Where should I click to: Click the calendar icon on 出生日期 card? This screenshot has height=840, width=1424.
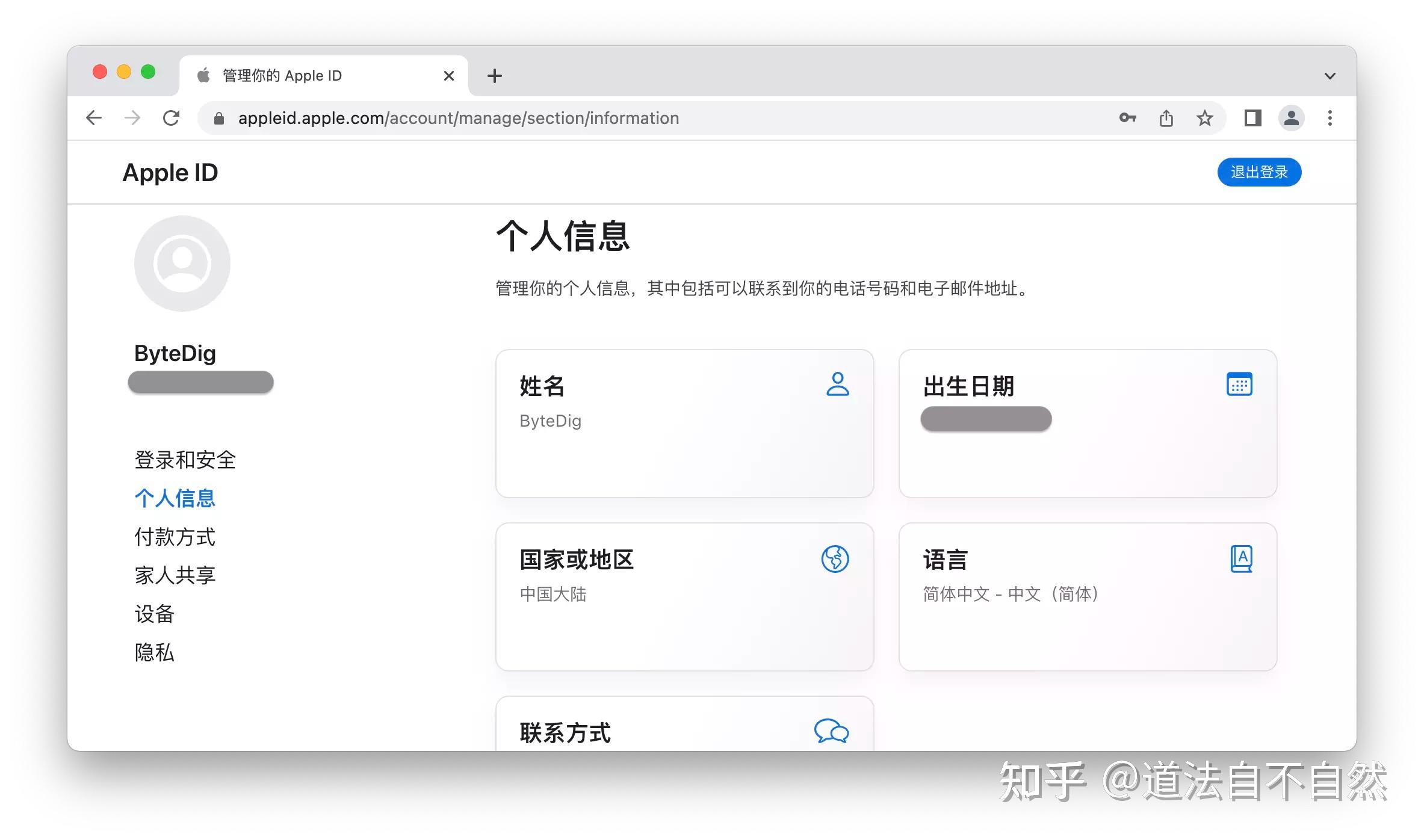tap(1239, 384)
